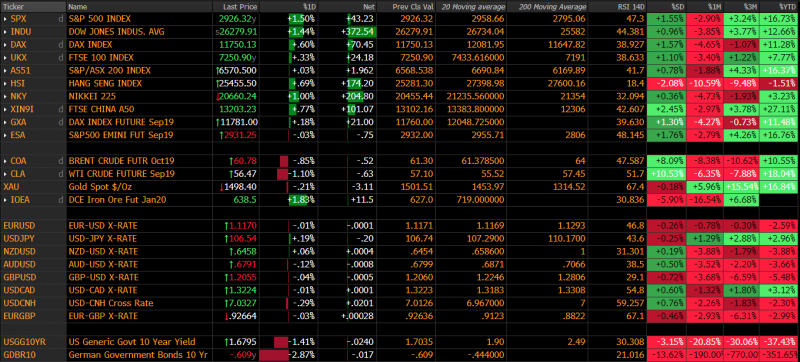
Task: Expand the HSI ticker row triangle
Action: 6,84
